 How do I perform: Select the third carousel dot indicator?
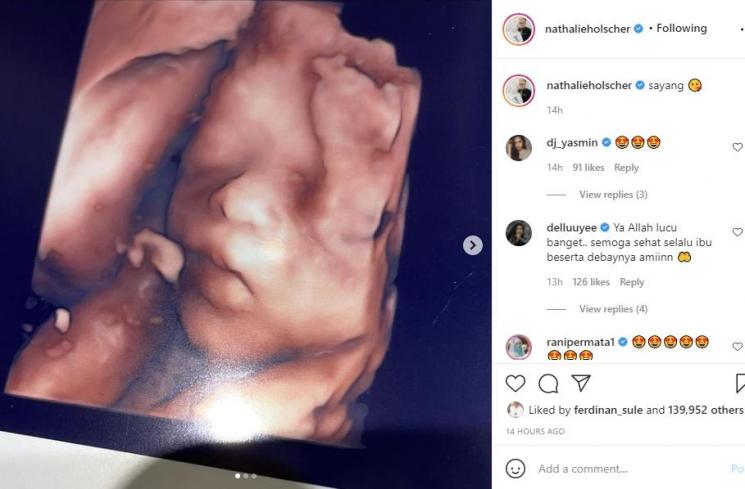click(254, 476)
